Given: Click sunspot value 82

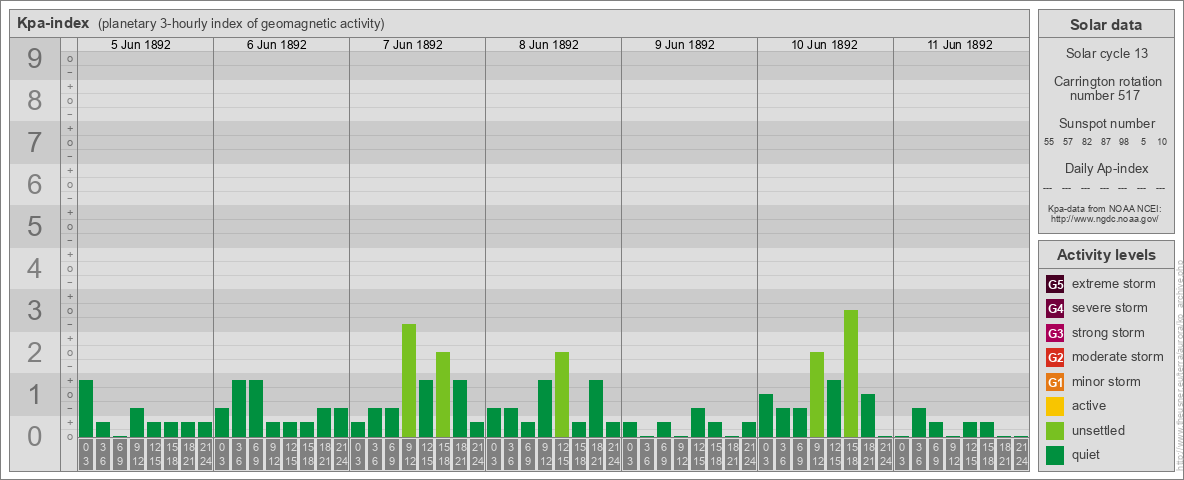Looking at the screenshot, I should [x=1087, y=142].
